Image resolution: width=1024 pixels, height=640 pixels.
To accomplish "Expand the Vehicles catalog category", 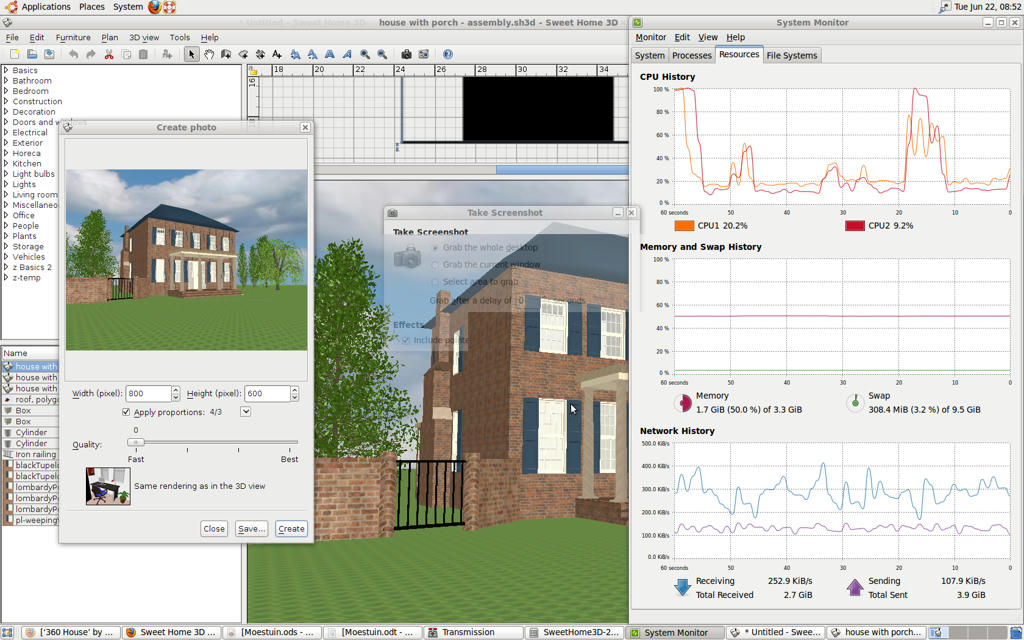I will coord(6,257).
